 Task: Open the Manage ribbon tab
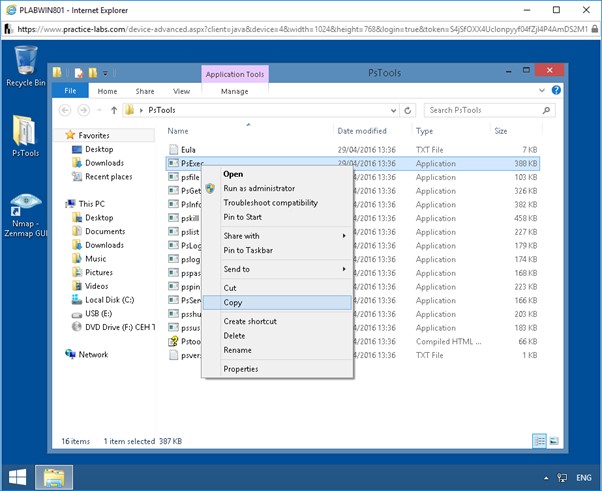(x=235, y=91)
